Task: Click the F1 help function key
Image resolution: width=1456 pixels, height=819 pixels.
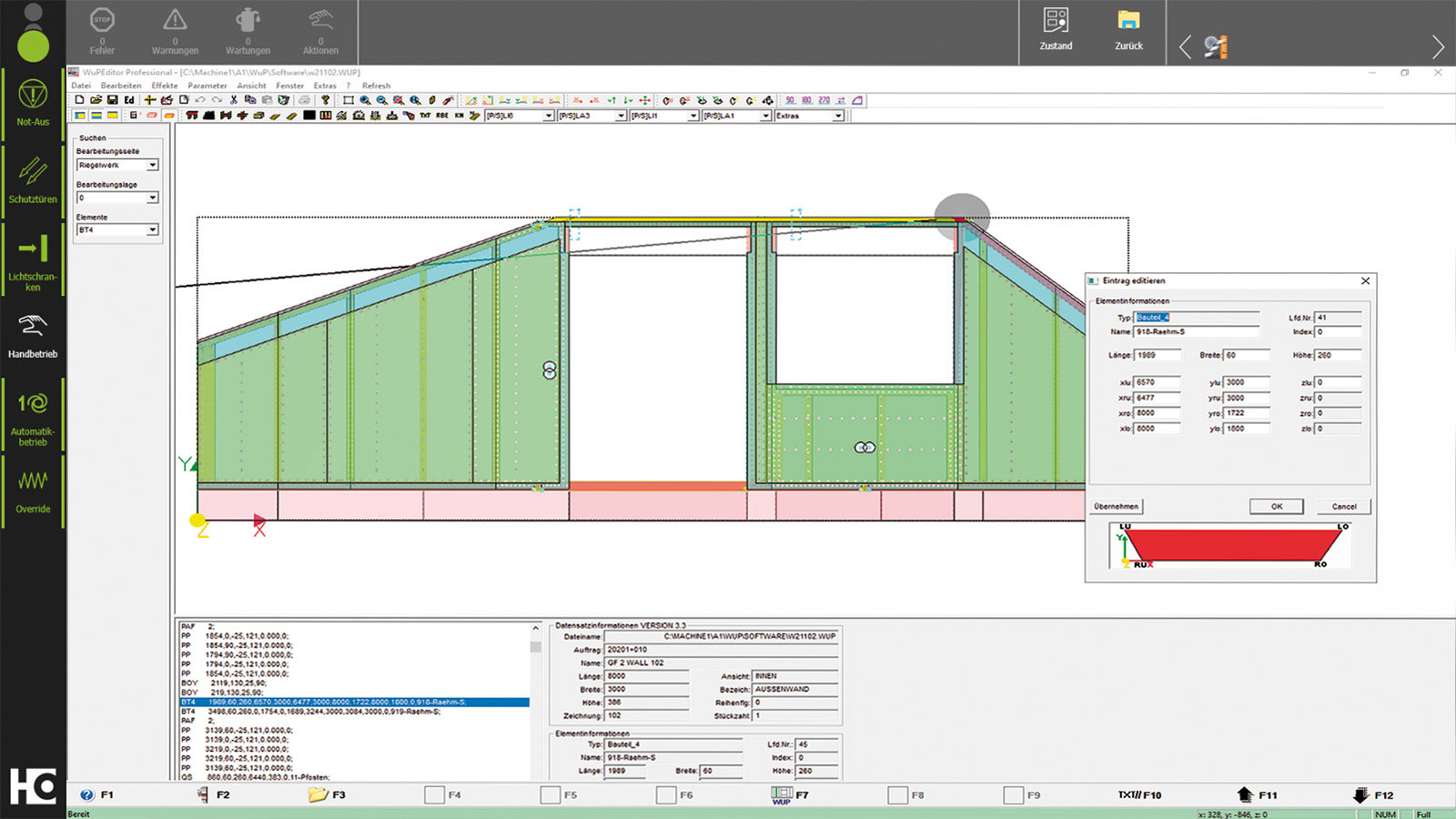Action: pyautogui.click(x=96, y=794)
